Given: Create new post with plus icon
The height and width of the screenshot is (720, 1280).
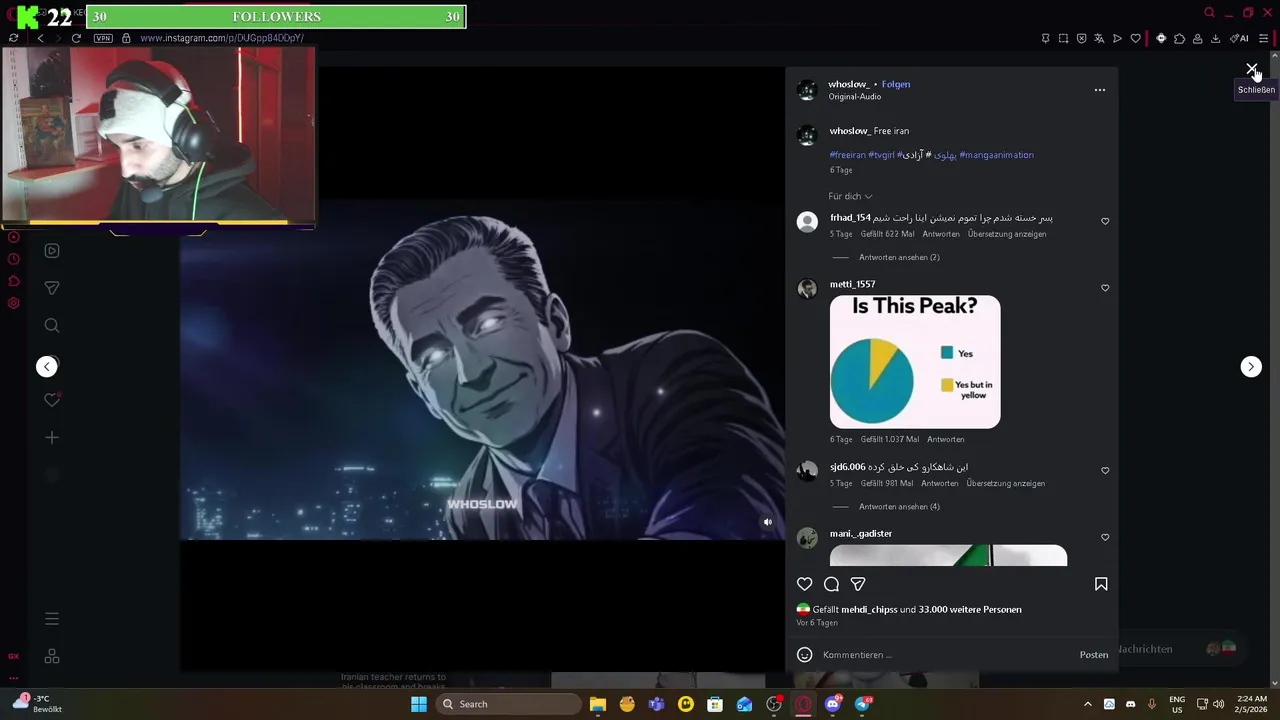Looking at the screenshot, I should coord(52,437).
